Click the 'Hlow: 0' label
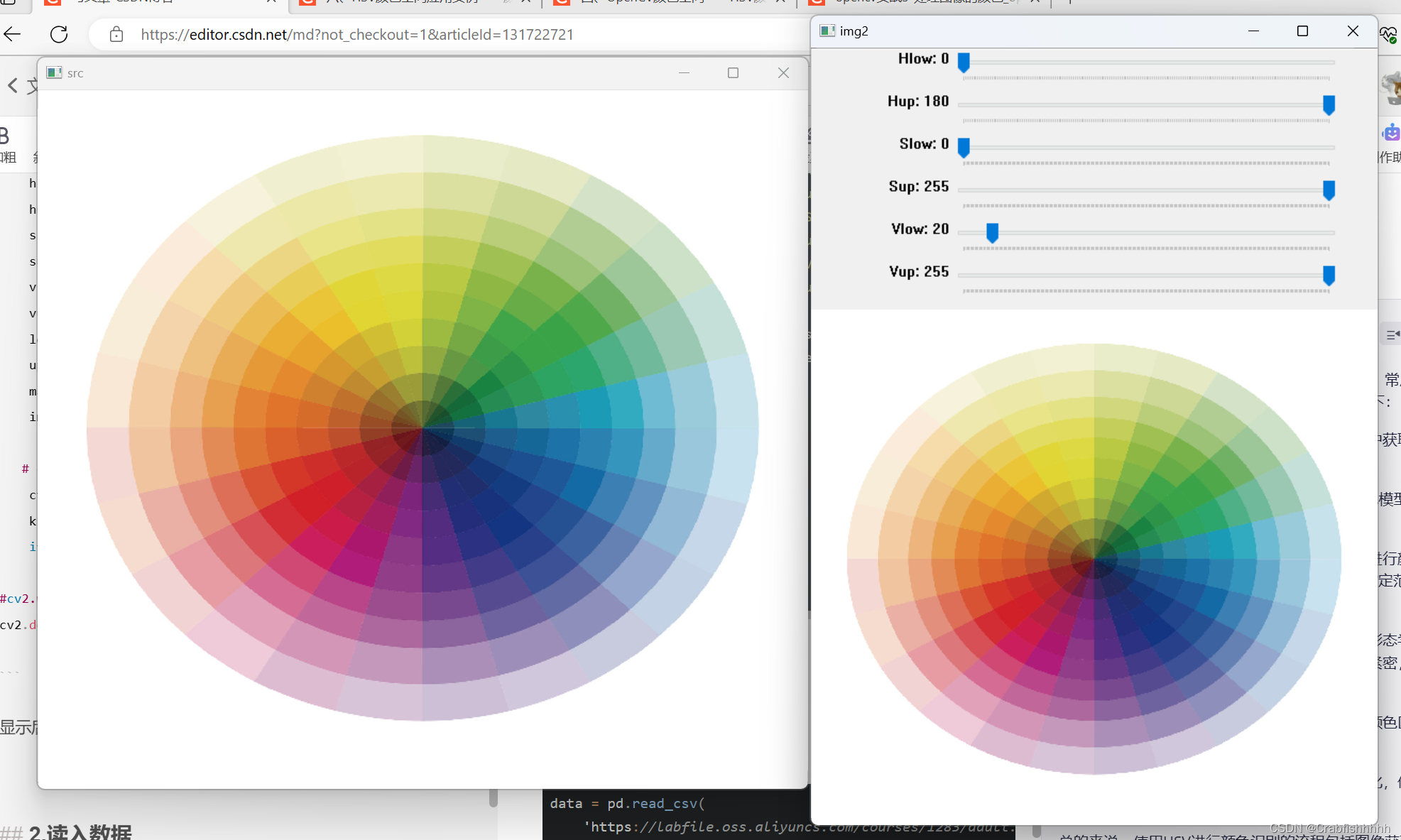 pyautogui.click(x=923, y=59)
